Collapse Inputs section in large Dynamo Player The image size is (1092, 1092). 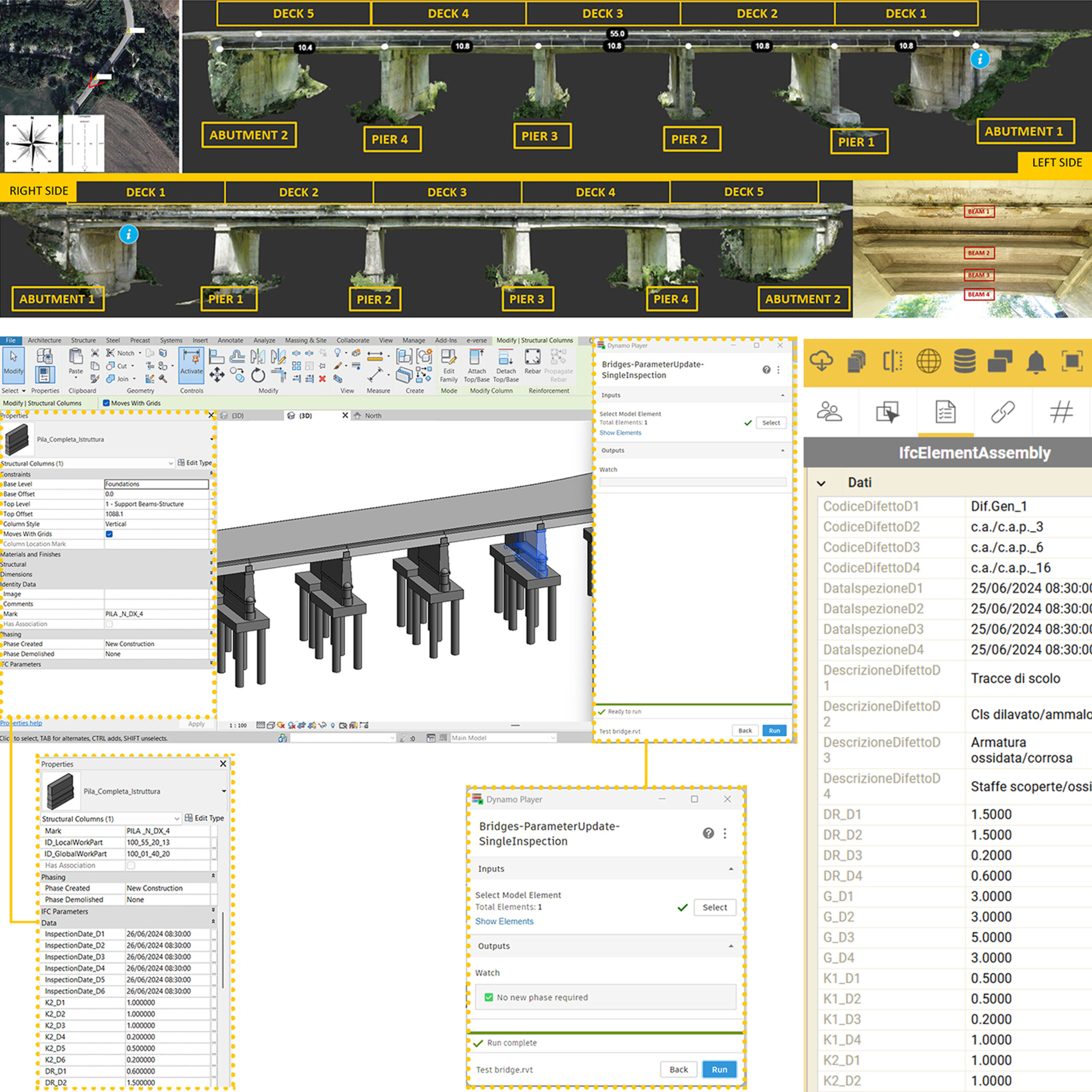[731, 869]
